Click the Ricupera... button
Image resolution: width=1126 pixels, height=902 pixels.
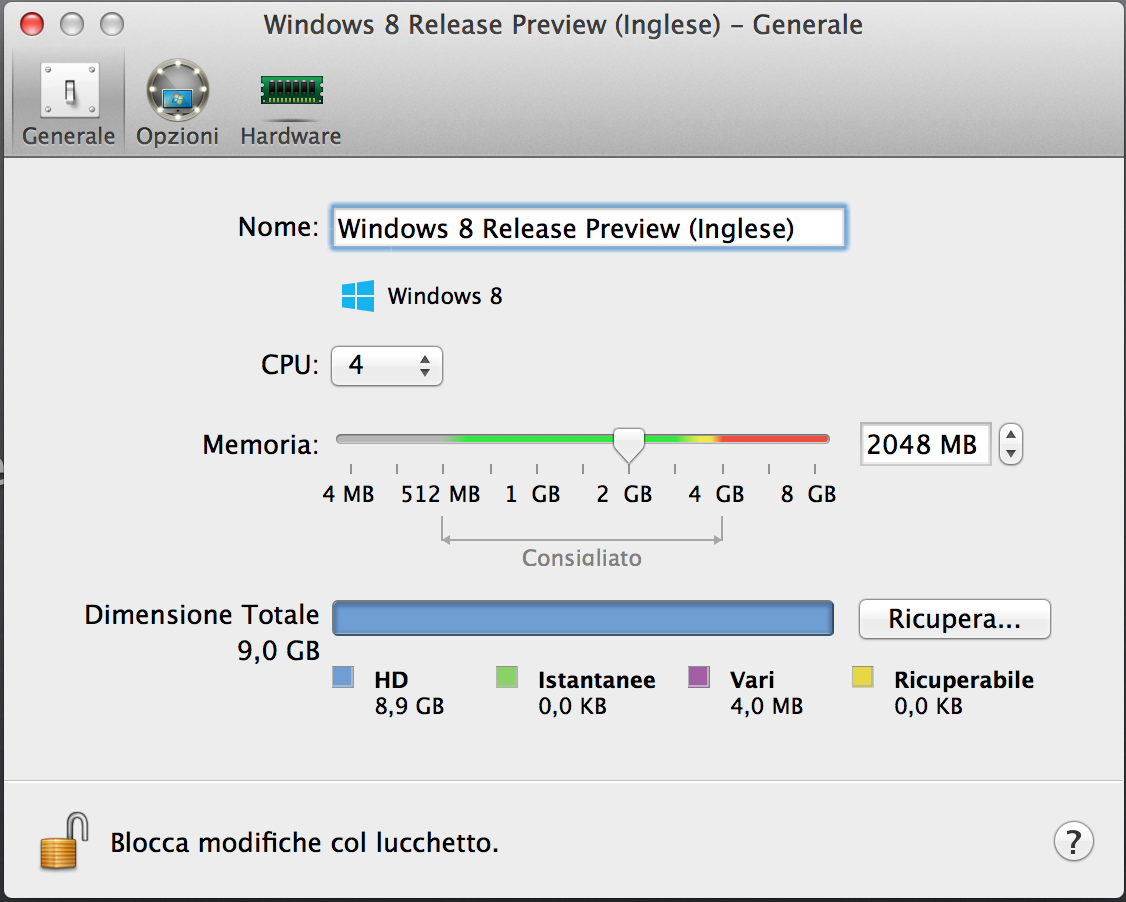(954, 619)
